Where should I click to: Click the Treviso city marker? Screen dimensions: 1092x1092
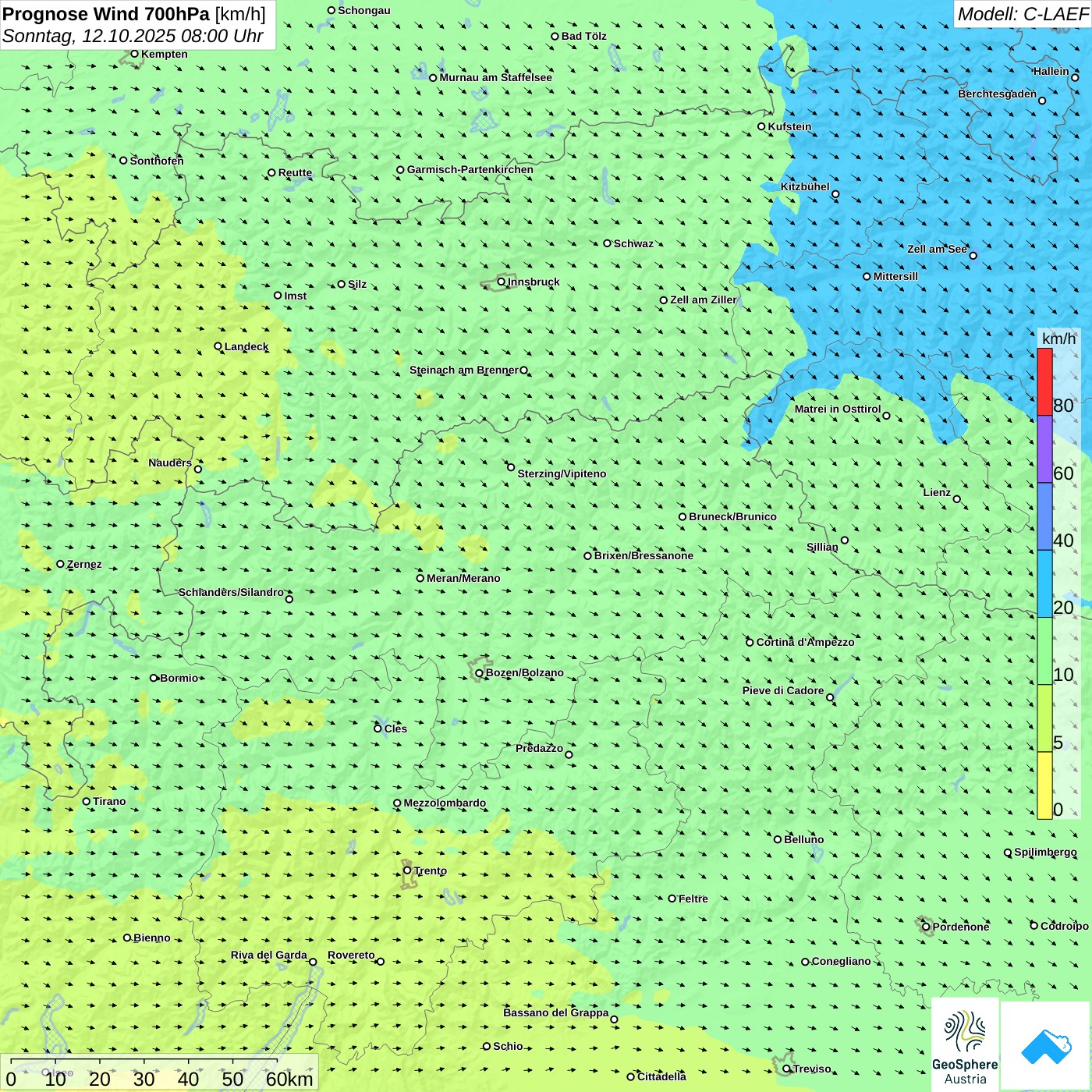pyautogui.click(x=787, y=1069)
